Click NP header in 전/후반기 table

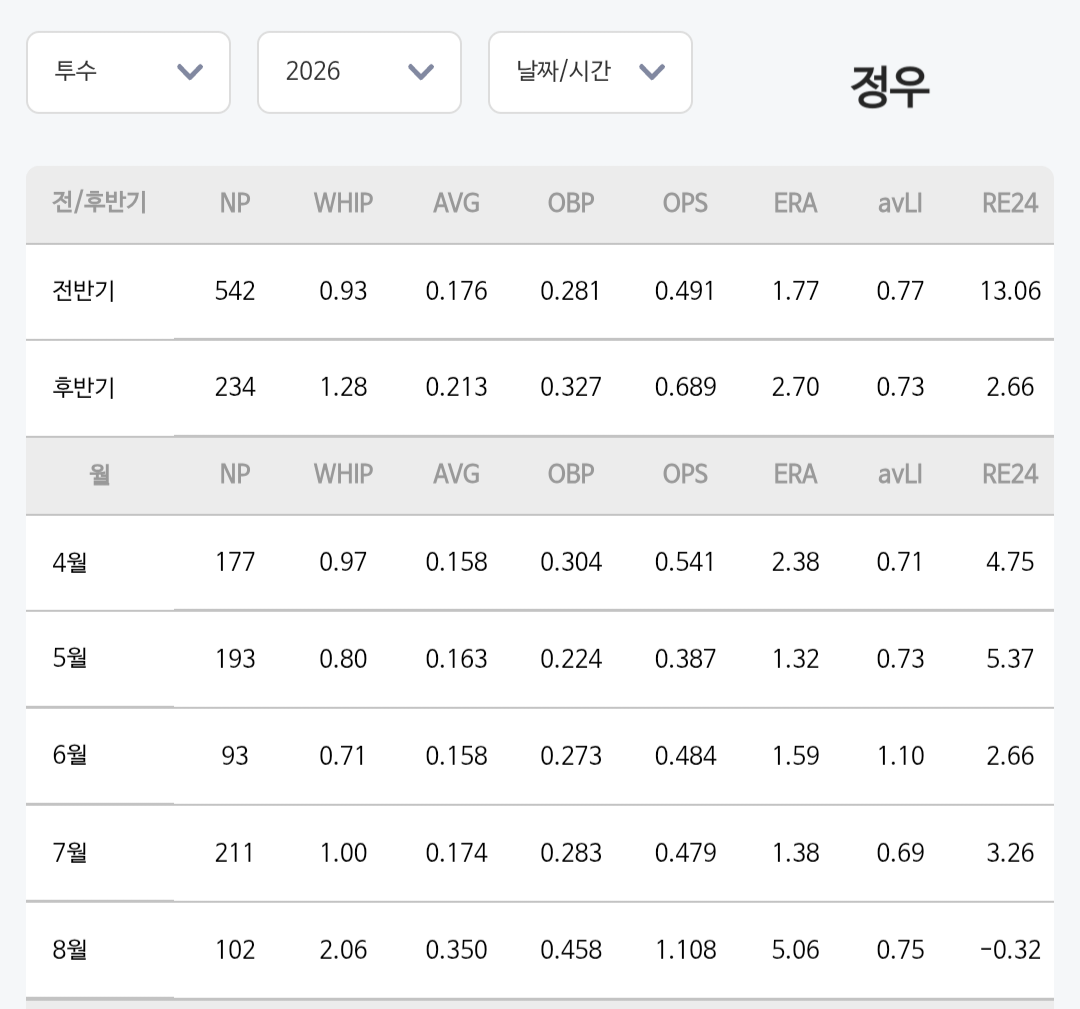tap(235, 203)
